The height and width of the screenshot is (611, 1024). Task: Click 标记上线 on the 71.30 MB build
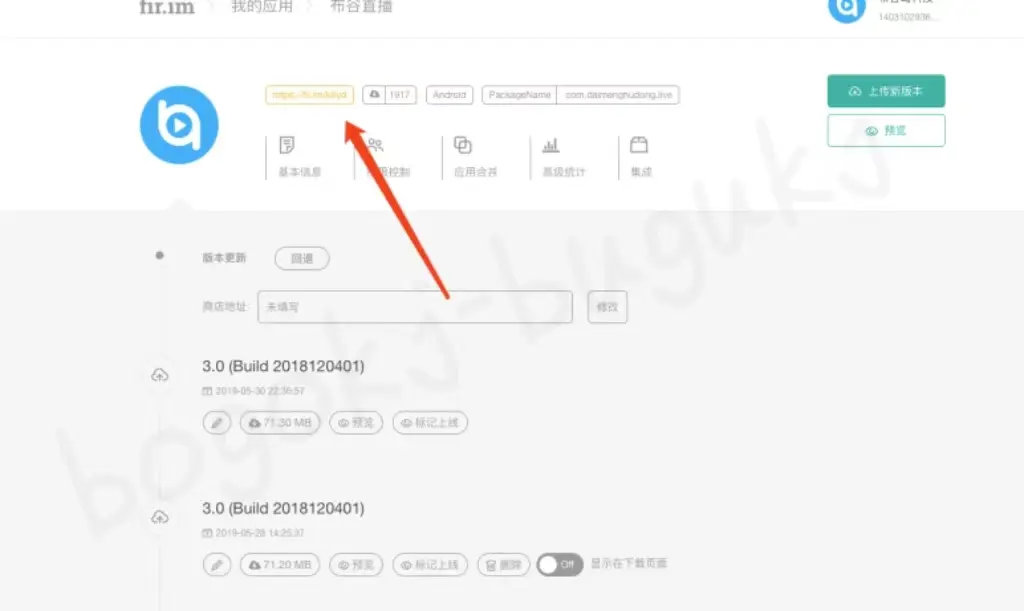(x=430, y=423)
